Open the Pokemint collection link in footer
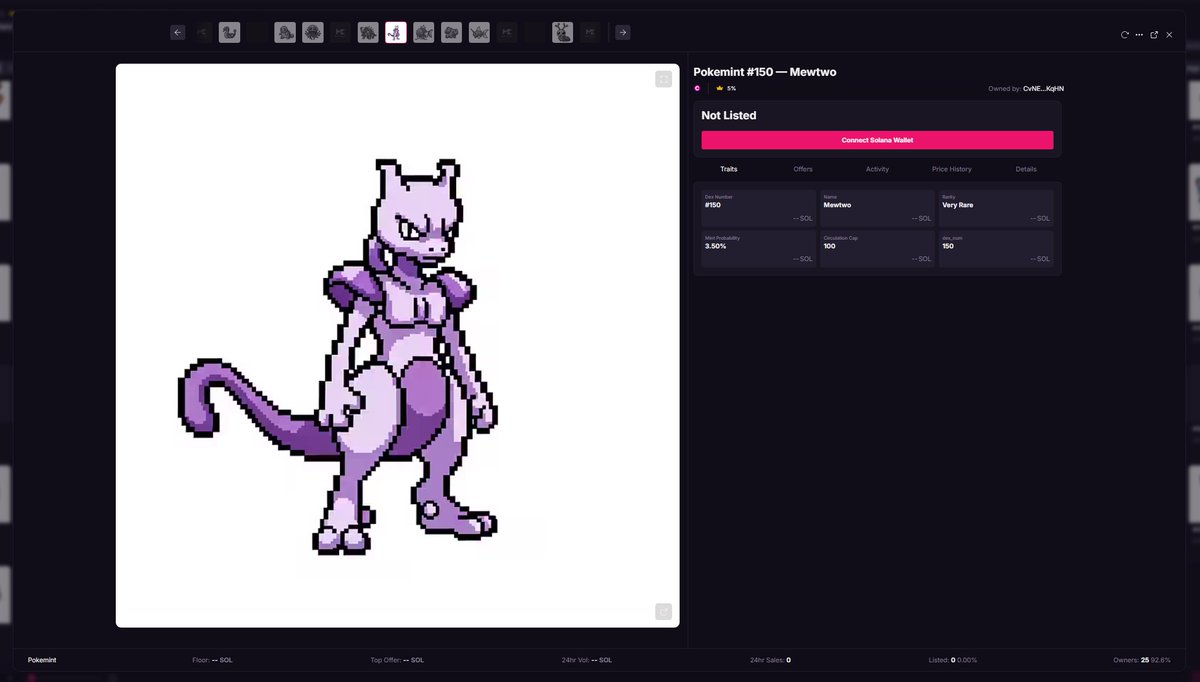1200x682 pixels. click(42, 660)
